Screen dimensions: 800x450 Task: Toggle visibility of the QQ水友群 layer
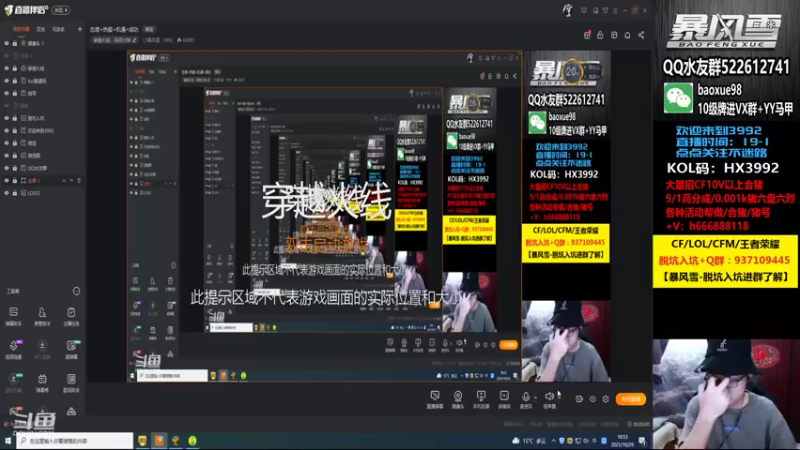click(x=7, y=168)
